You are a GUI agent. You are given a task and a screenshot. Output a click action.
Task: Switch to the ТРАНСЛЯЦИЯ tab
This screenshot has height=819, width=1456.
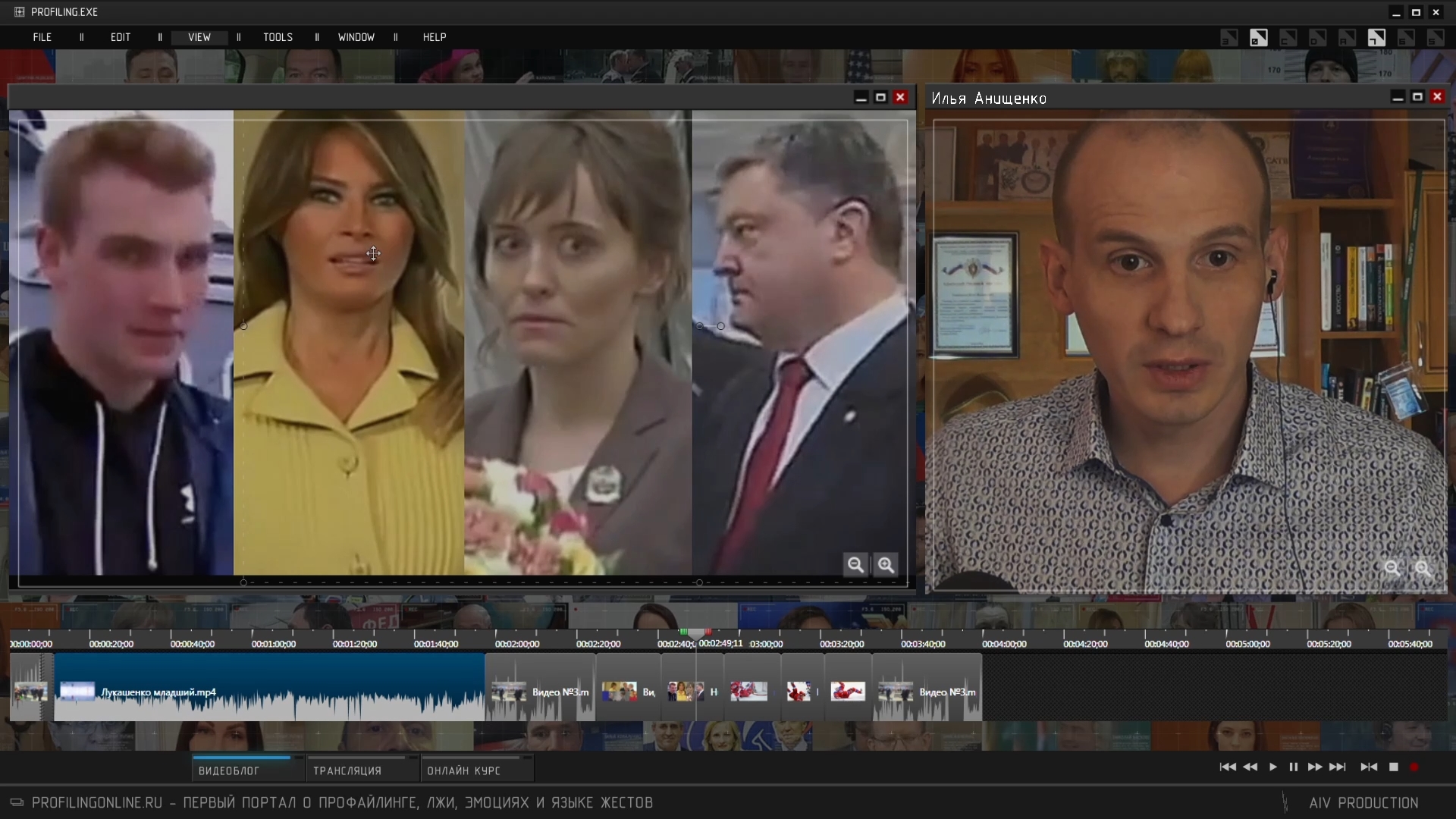click(x=347, y=770)
